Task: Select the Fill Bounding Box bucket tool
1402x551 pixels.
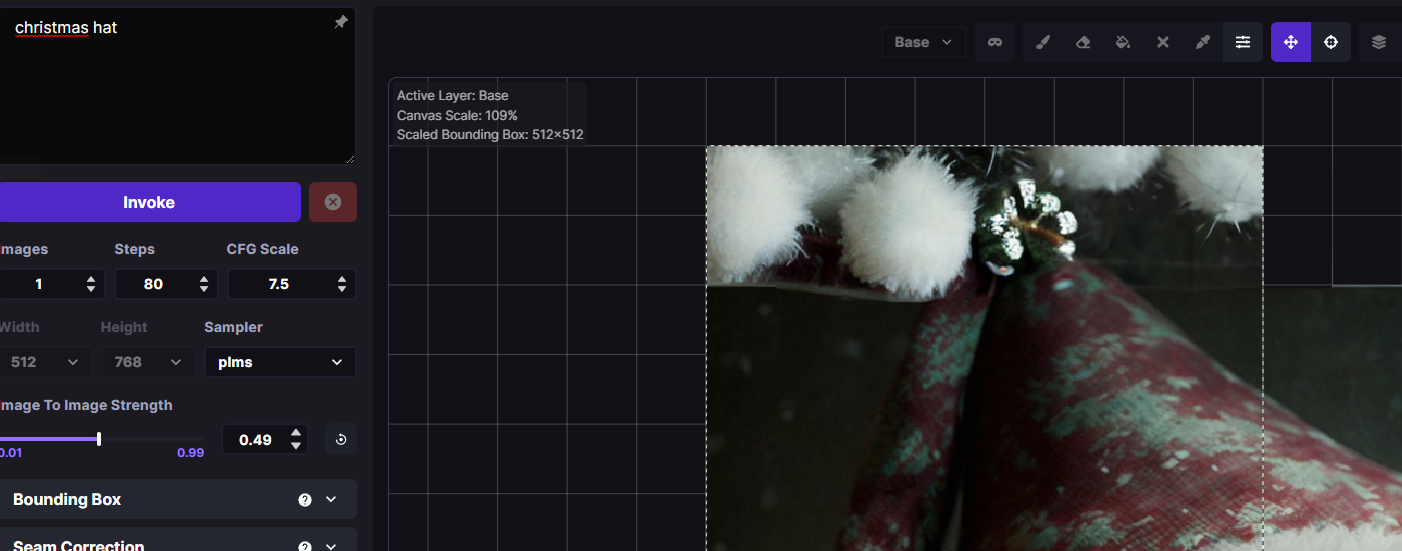Action: pyautogui.click(x=1123, y=42)
